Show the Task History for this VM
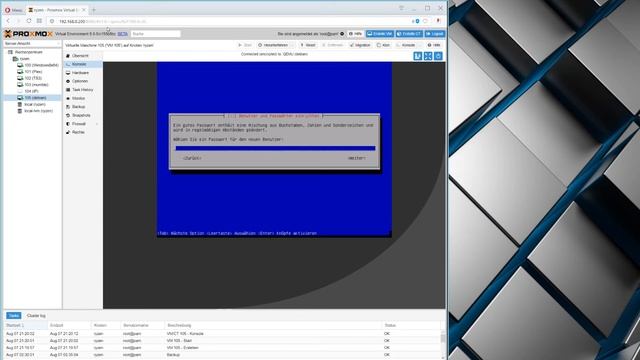This screenshot has height=360, width=640. (82, 90)
